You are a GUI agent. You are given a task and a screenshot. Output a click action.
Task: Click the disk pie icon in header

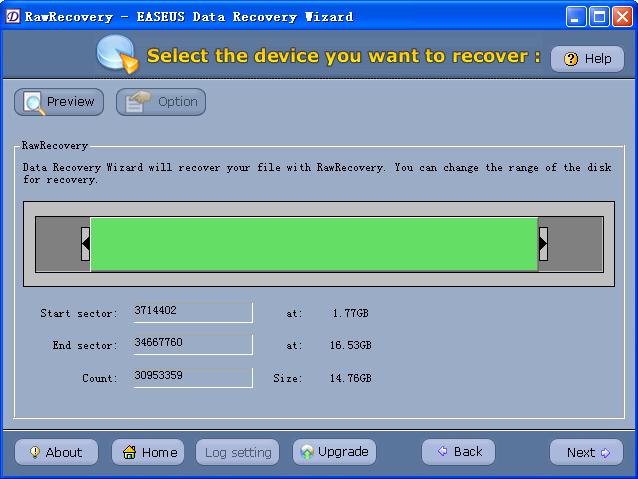point(118,54)
